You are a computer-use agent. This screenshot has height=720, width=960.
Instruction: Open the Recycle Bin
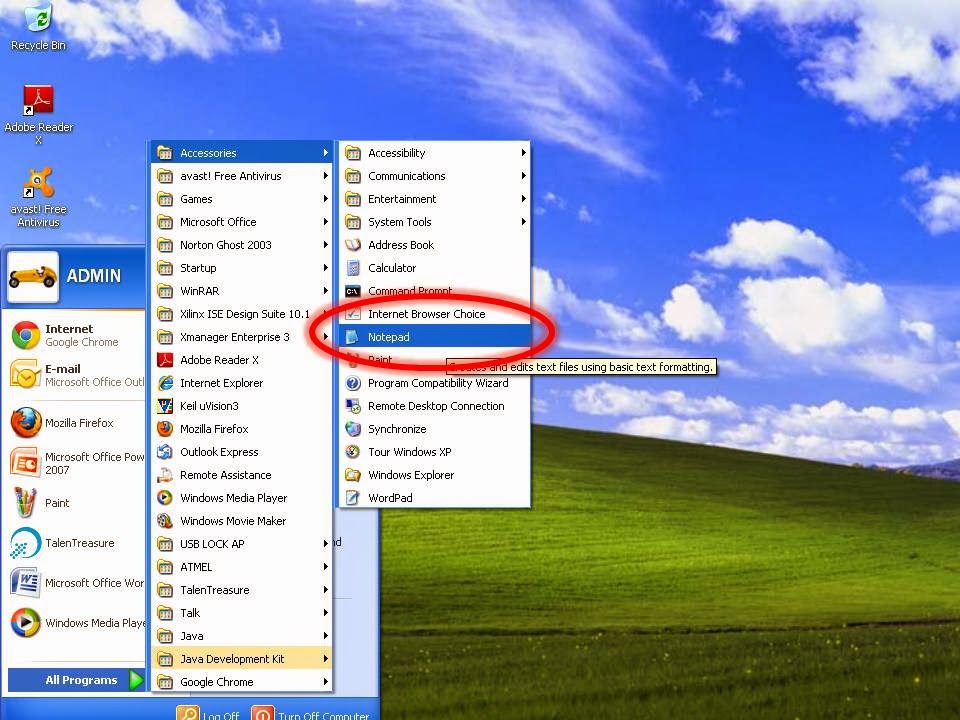pyautogui.click(x=37, y=20)
